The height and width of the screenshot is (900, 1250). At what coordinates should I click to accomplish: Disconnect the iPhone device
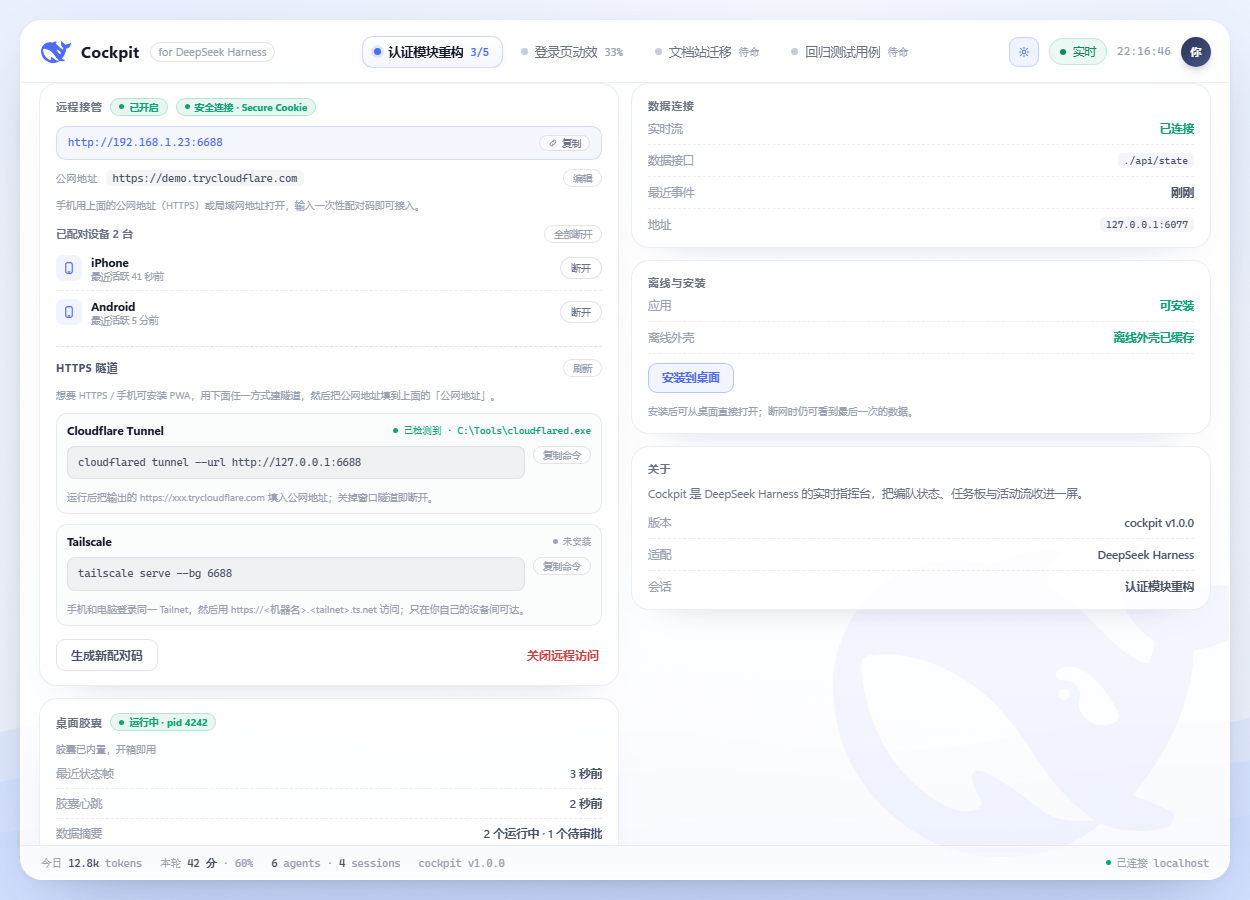click(x=580, y=268)
